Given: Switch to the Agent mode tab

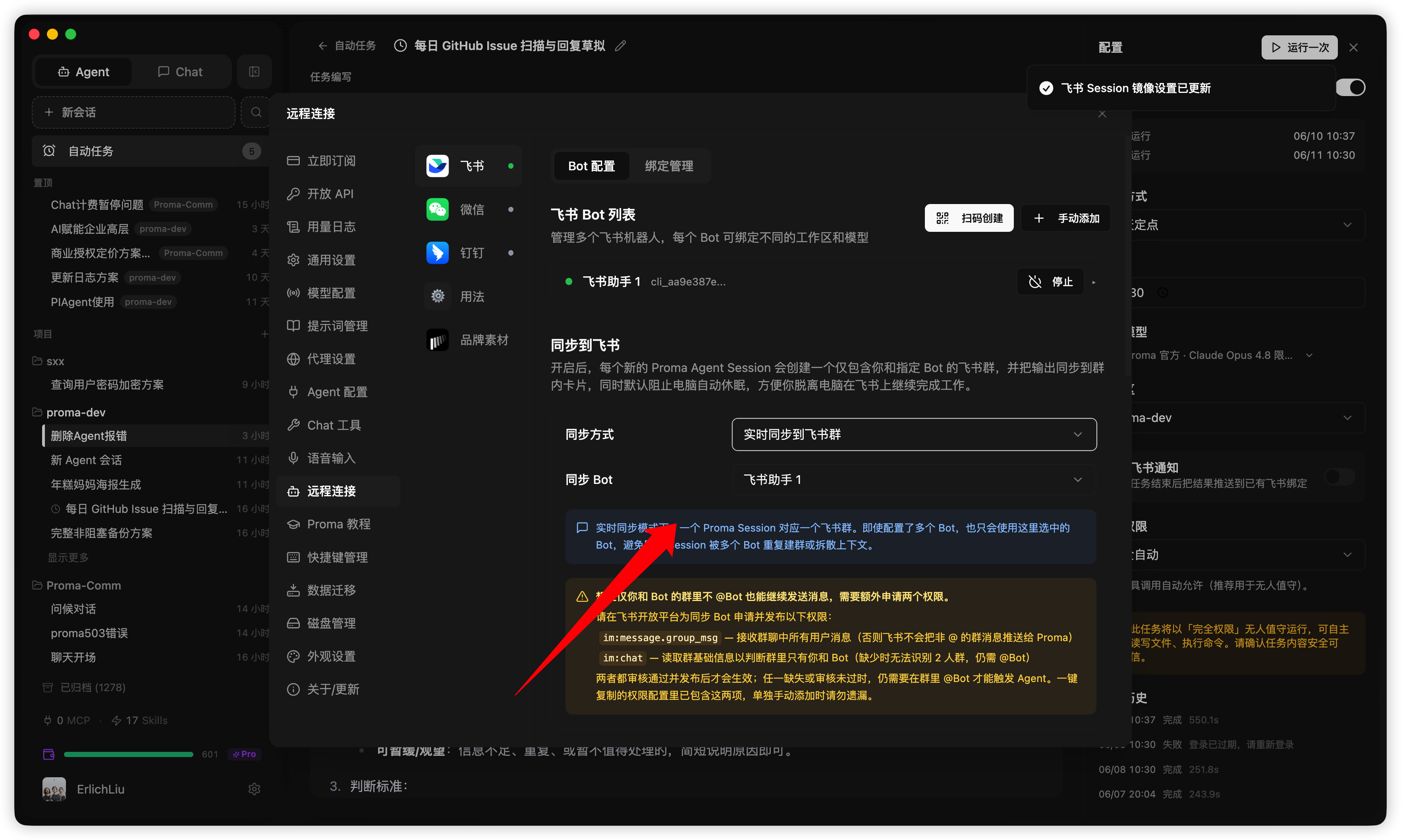Looking at the screenshot, I should tap(83, 72).
